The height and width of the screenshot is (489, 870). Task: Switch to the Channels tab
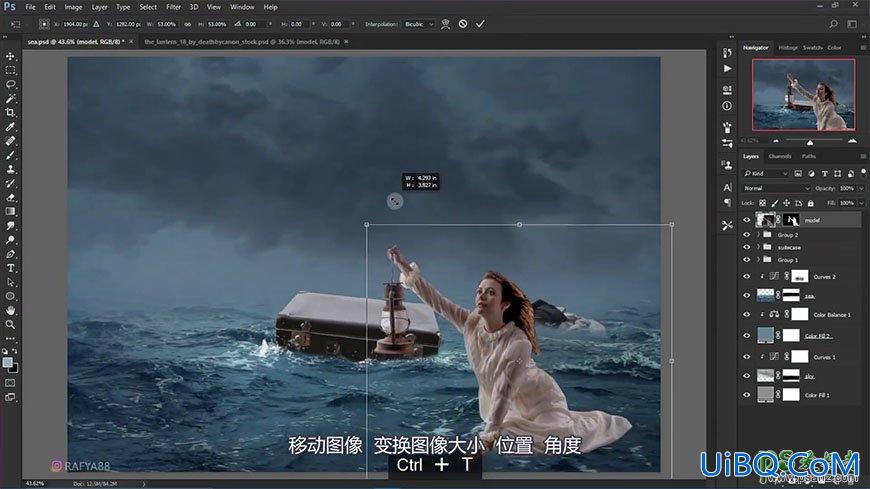click(780, 157)
